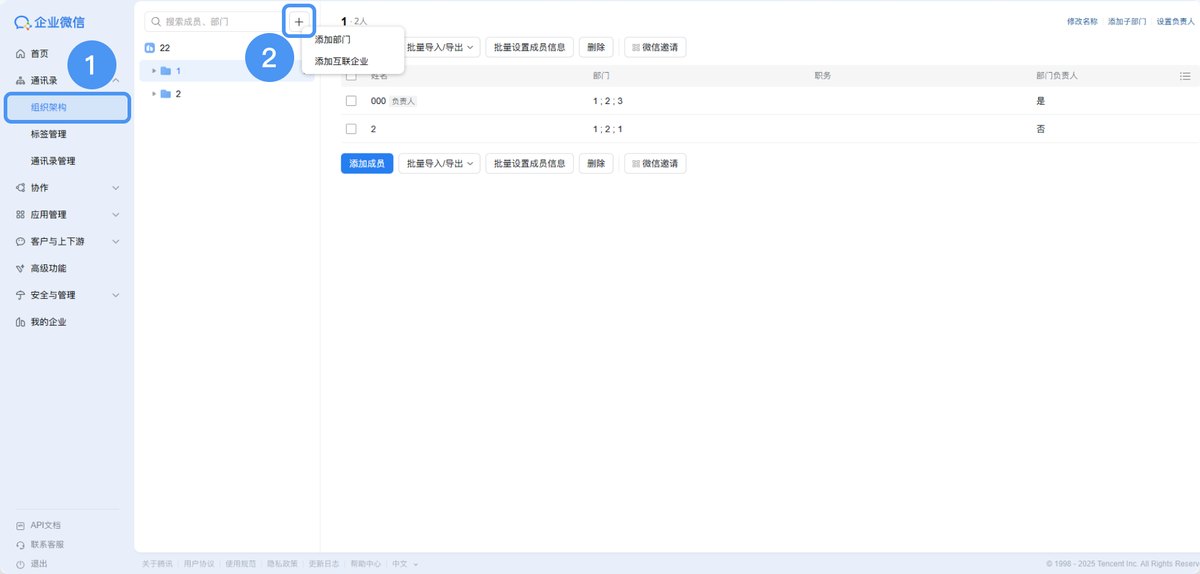Click the 22 company root icon
Screen dimensions: 1200x574
tap(150, 48)
